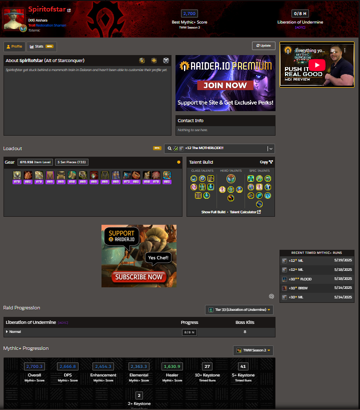Click first class talent icon in Talent Build
The image size is (360, 410).
point(194,179)
